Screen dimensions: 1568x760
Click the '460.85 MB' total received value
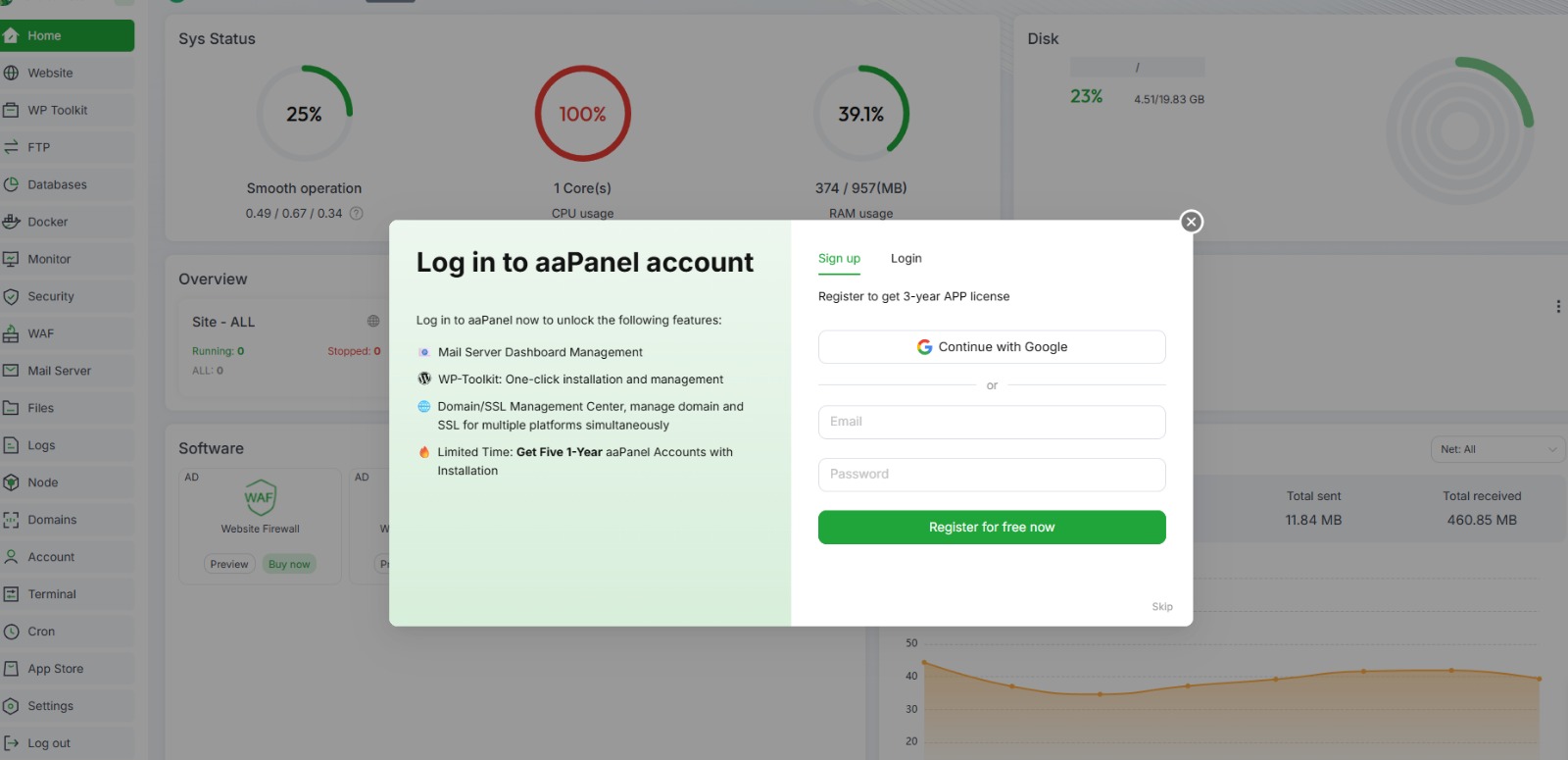click(x=1482, y=520)
